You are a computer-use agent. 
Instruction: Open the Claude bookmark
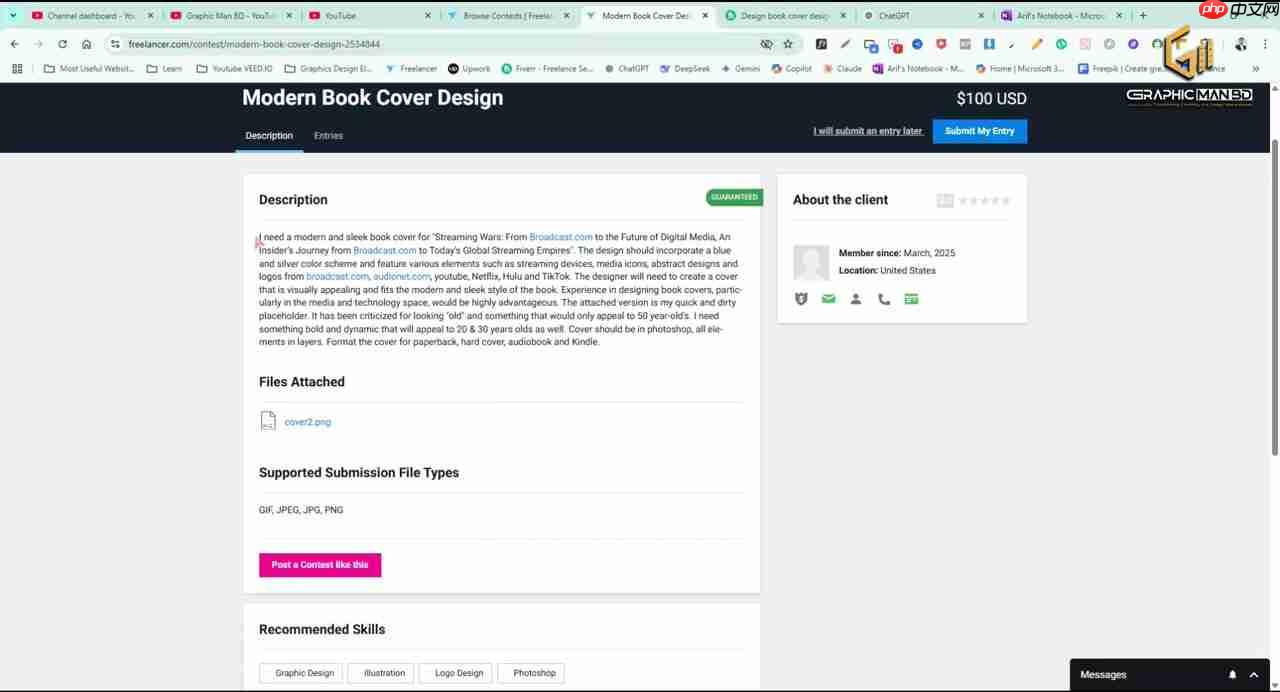point(842,69)
